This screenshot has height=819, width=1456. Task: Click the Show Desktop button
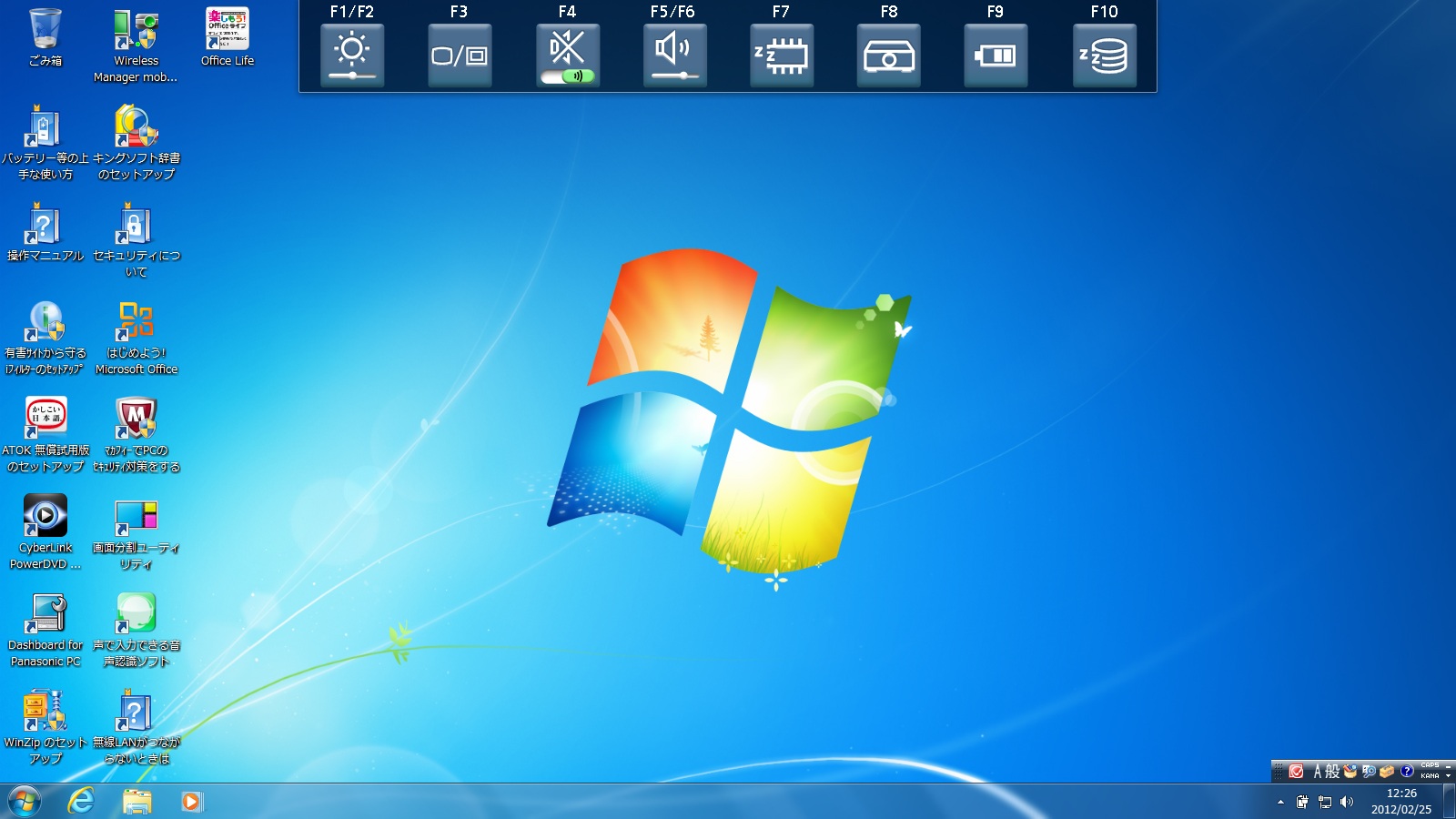(1449, 802)
